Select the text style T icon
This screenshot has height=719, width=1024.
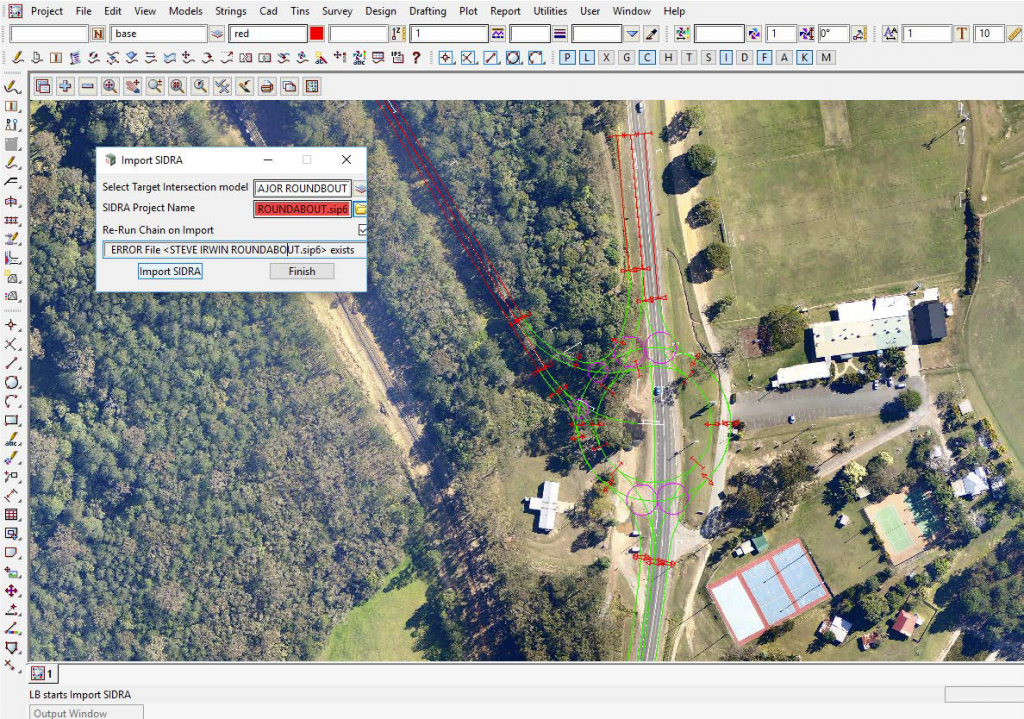(x=962, y=34)
